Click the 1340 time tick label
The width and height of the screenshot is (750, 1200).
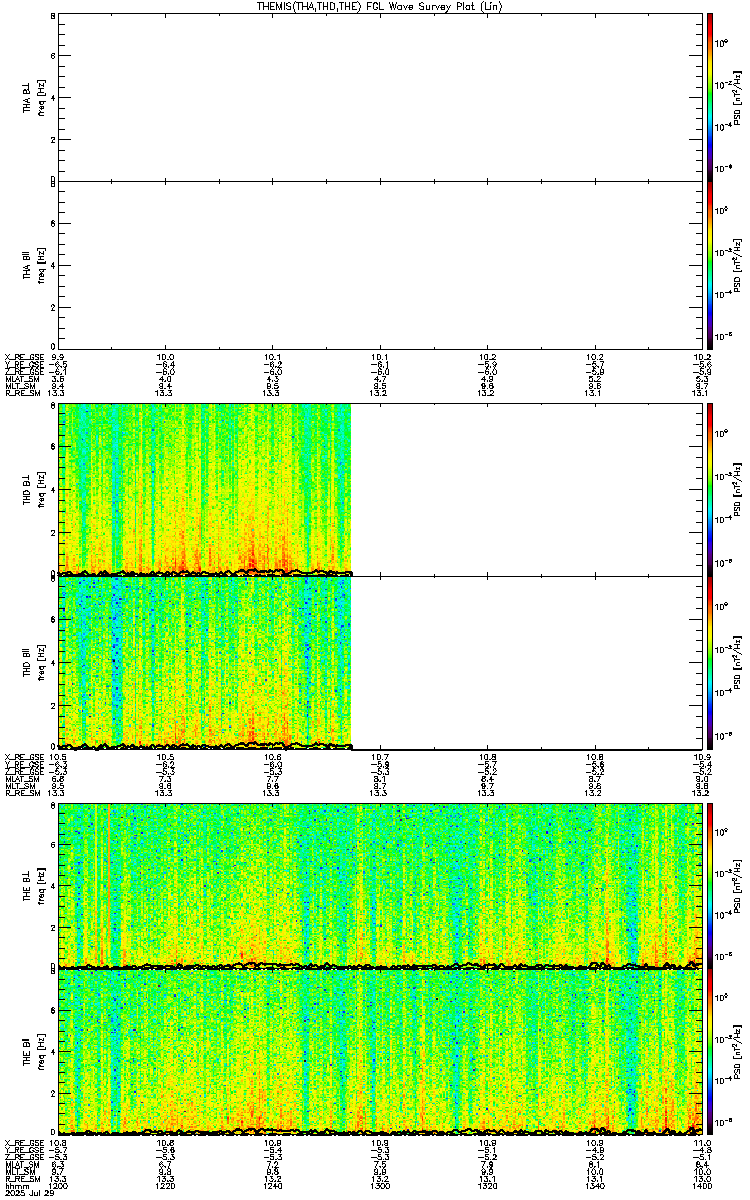(x=595, y=1185)
